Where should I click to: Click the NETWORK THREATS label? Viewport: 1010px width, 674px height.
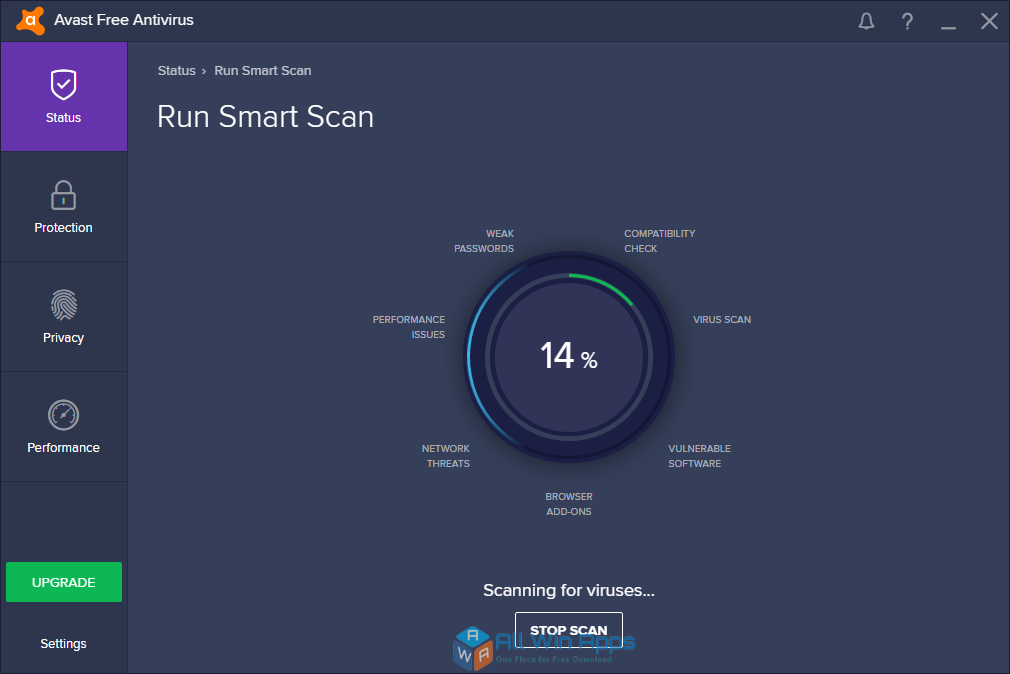(x=446, y=456)
